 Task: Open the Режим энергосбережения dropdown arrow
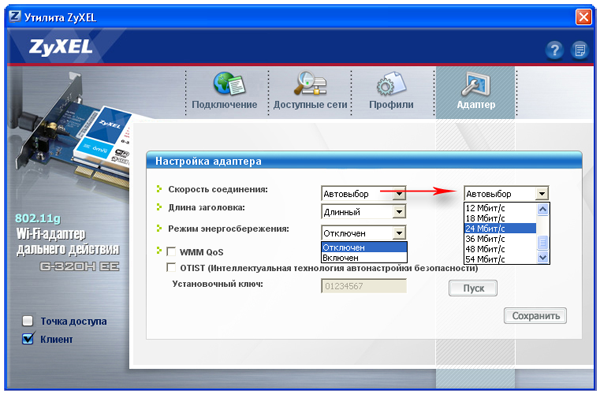pos(399,233)
